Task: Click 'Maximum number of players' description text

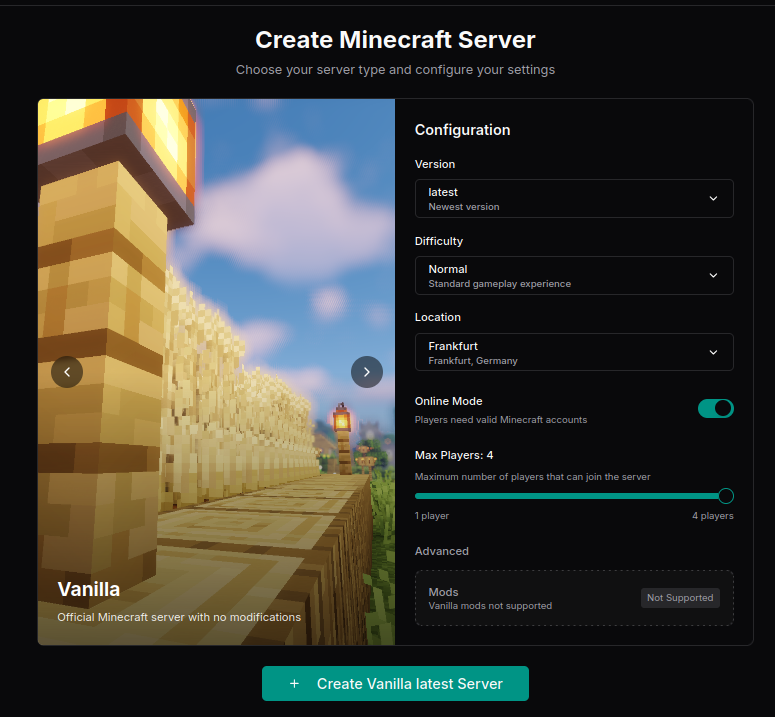Action: click(x=532, y=477)
